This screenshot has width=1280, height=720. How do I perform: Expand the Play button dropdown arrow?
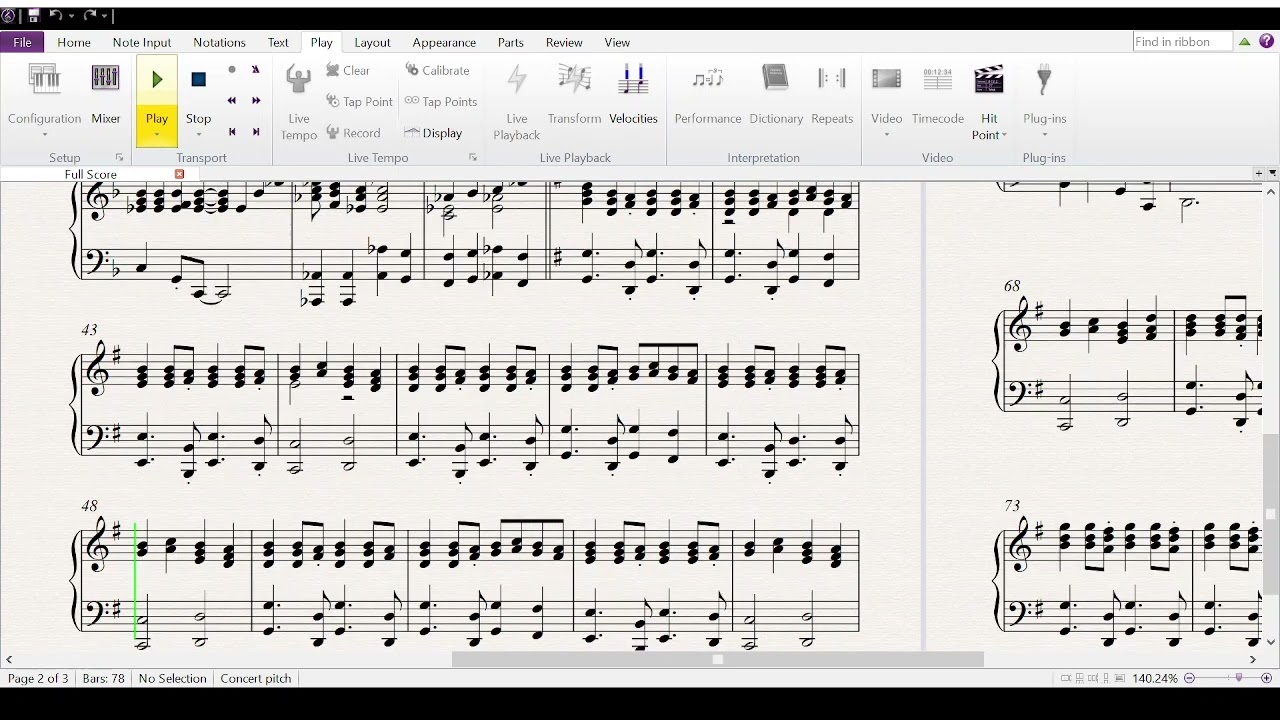(x=157, y=135)
